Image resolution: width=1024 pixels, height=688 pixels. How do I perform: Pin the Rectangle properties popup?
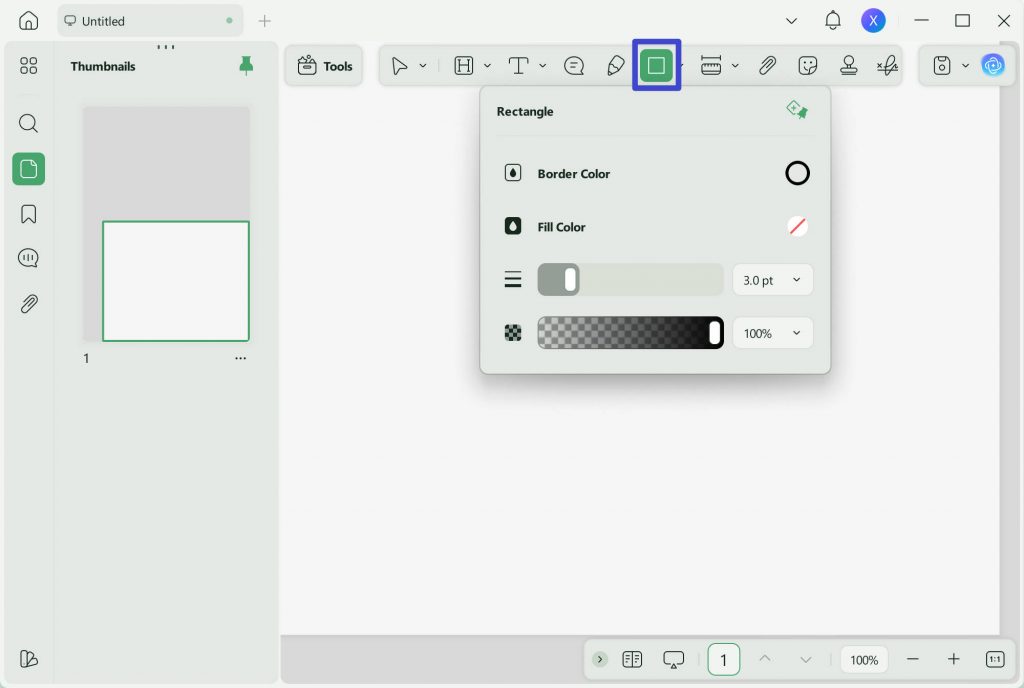[797, 110]
